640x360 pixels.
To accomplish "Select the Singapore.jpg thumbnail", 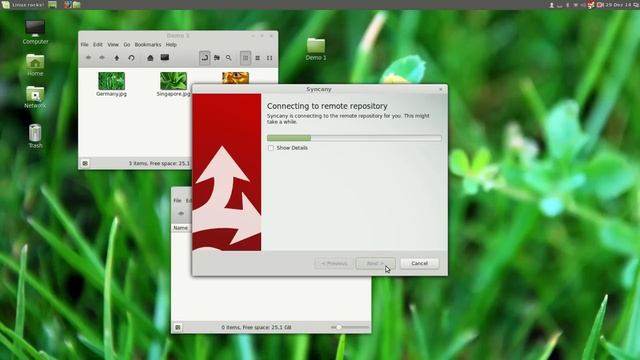I will click(x=173, y=81).
